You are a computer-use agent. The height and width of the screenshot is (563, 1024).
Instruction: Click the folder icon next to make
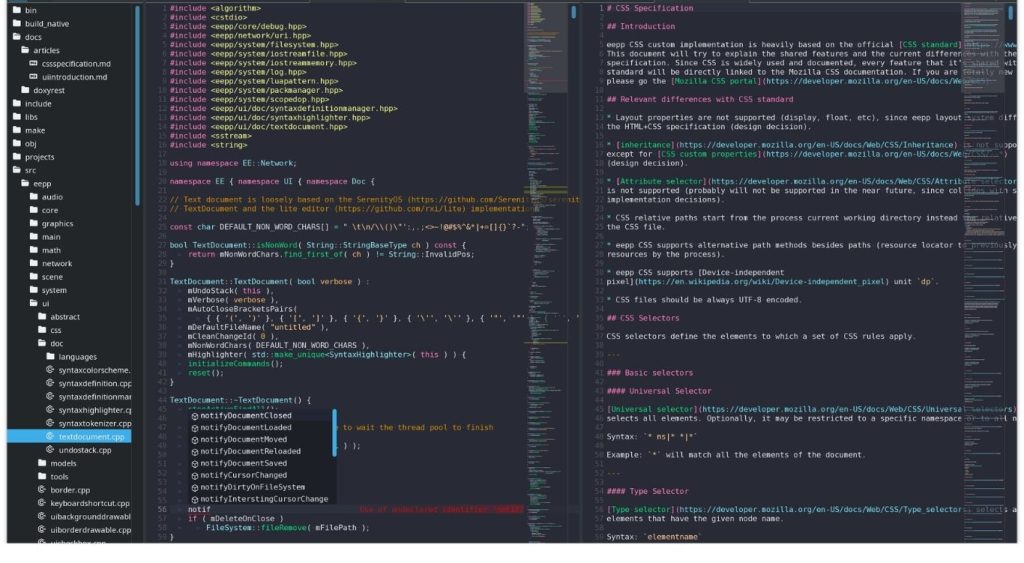pos(17,130)
